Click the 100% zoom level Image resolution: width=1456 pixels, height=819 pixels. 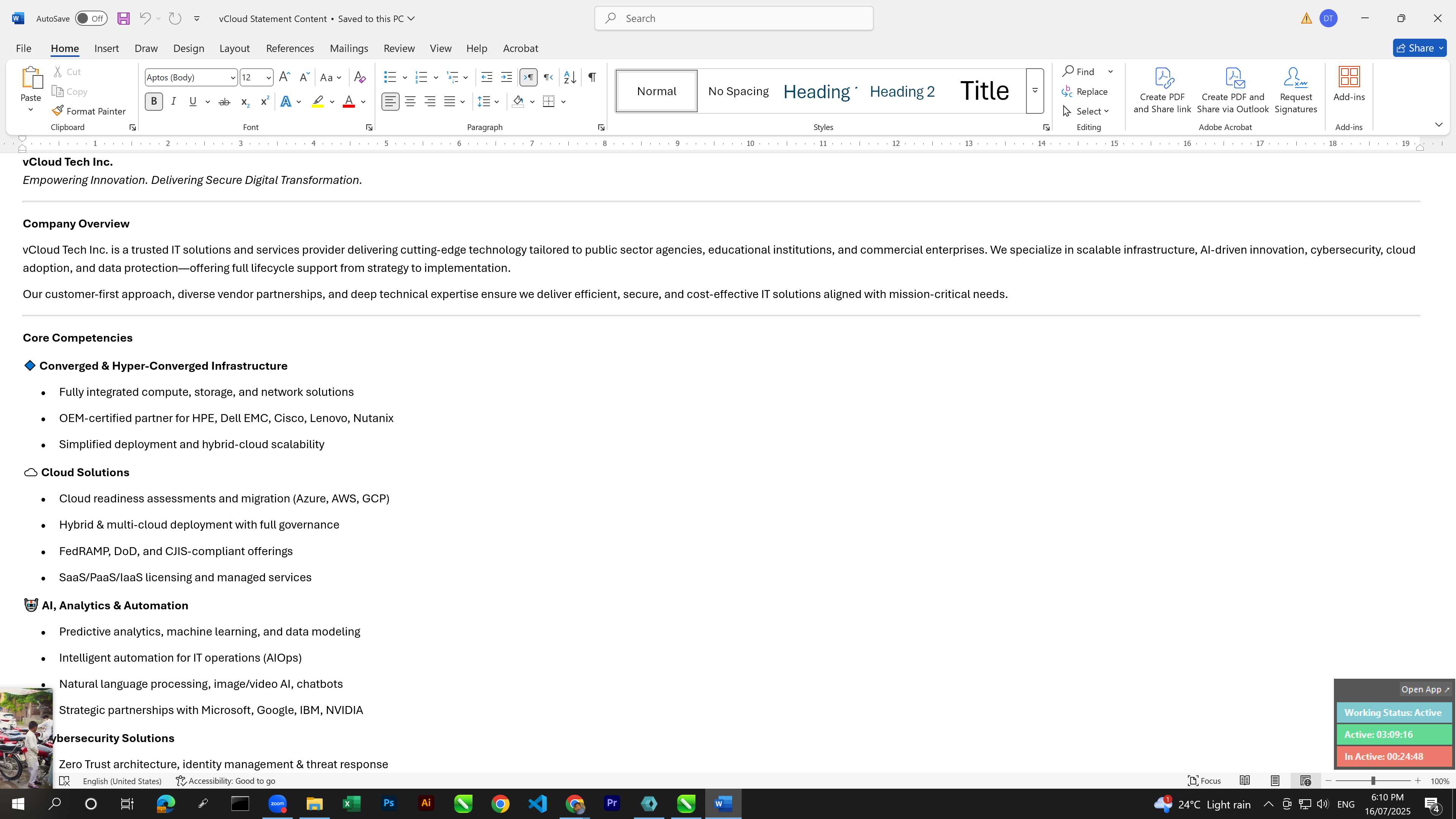[1440, 781]
